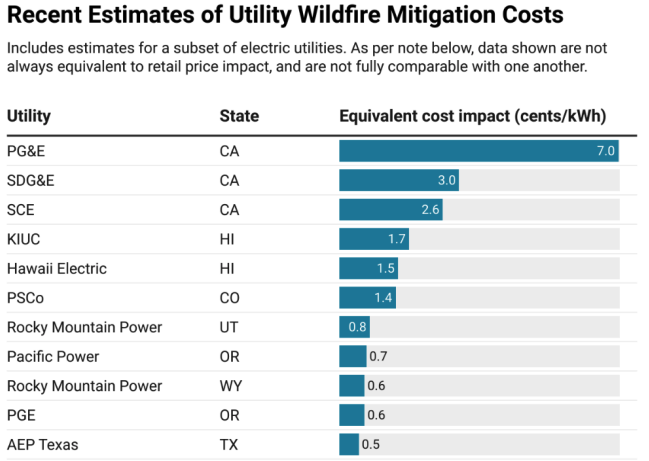Click the chart title about Wildfire Mitigation Costs

point(285,15)
